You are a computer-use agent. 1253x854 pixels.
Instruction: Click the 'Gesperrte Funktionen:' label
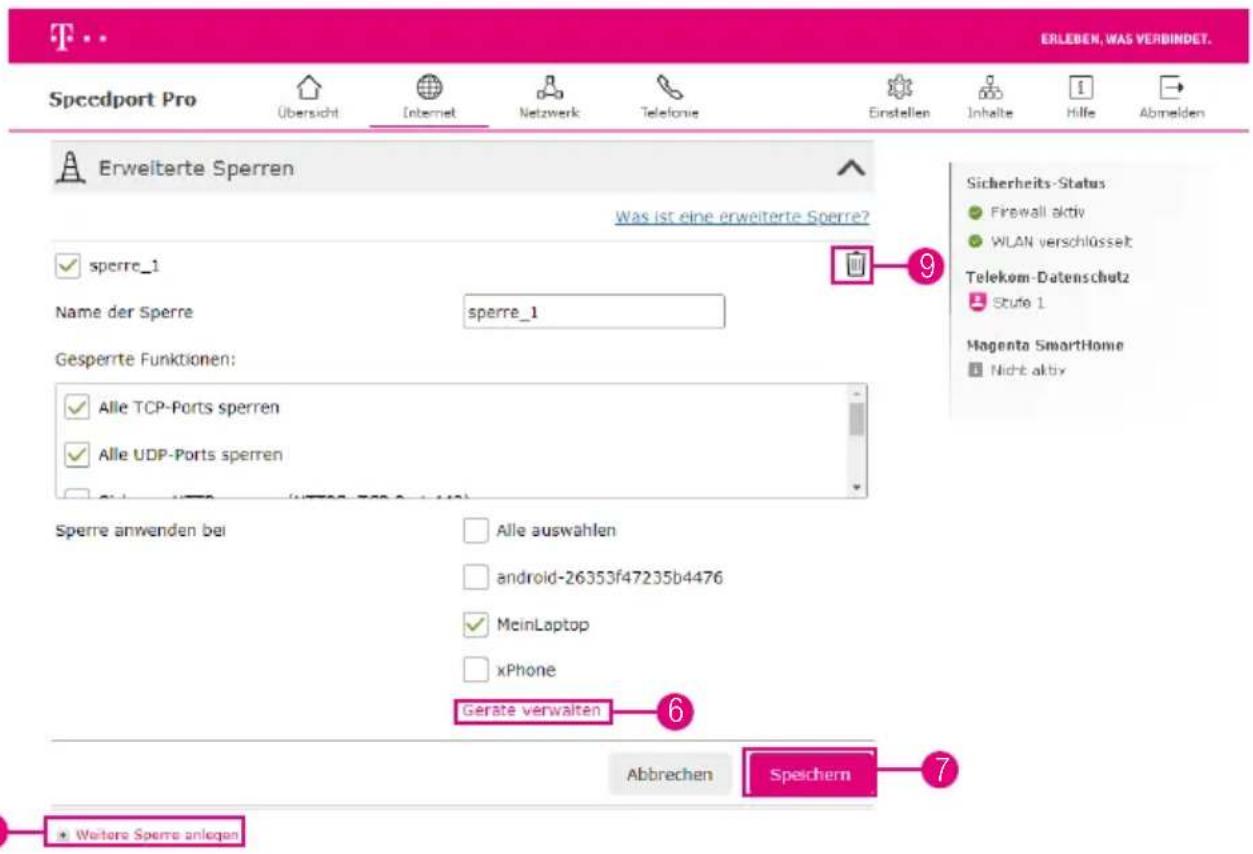(x=145, y=358)
